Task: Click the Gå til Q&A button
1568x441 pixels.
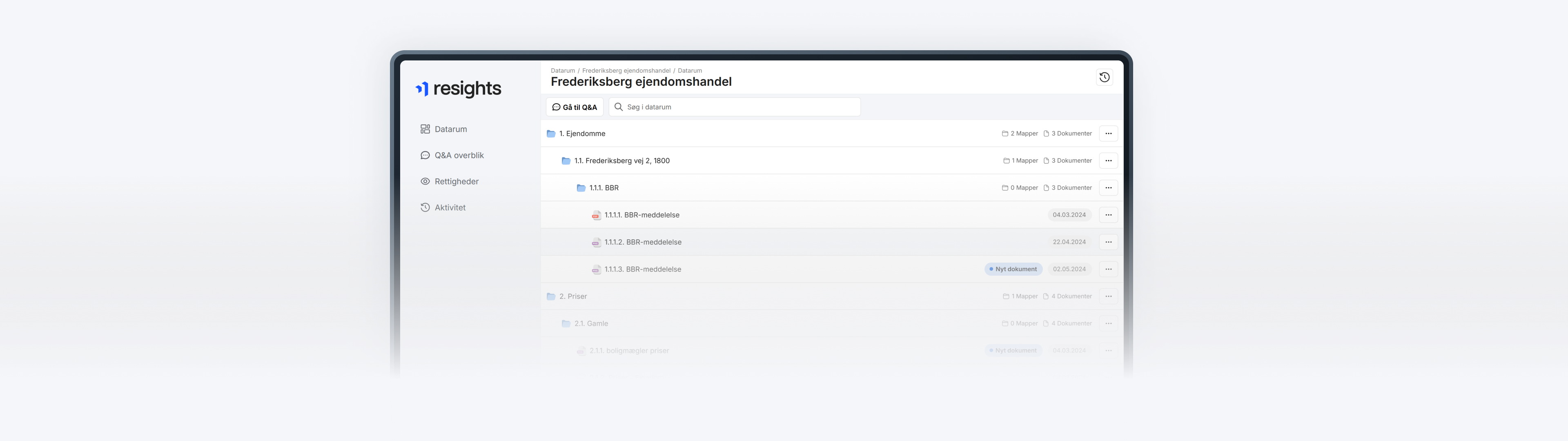Action: [574, 107]
